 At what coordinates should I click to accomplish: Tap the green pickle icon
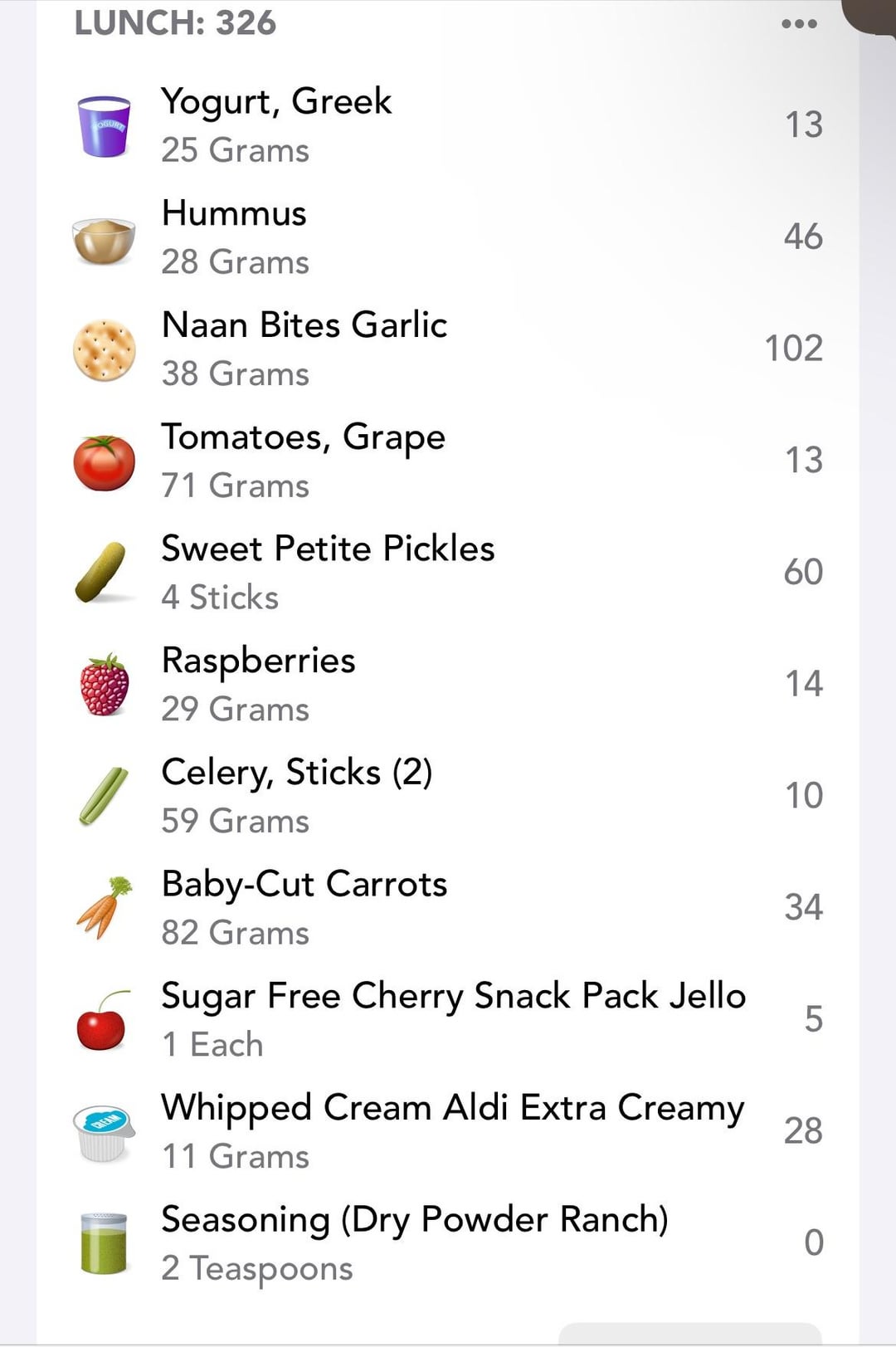coord(101,572)
